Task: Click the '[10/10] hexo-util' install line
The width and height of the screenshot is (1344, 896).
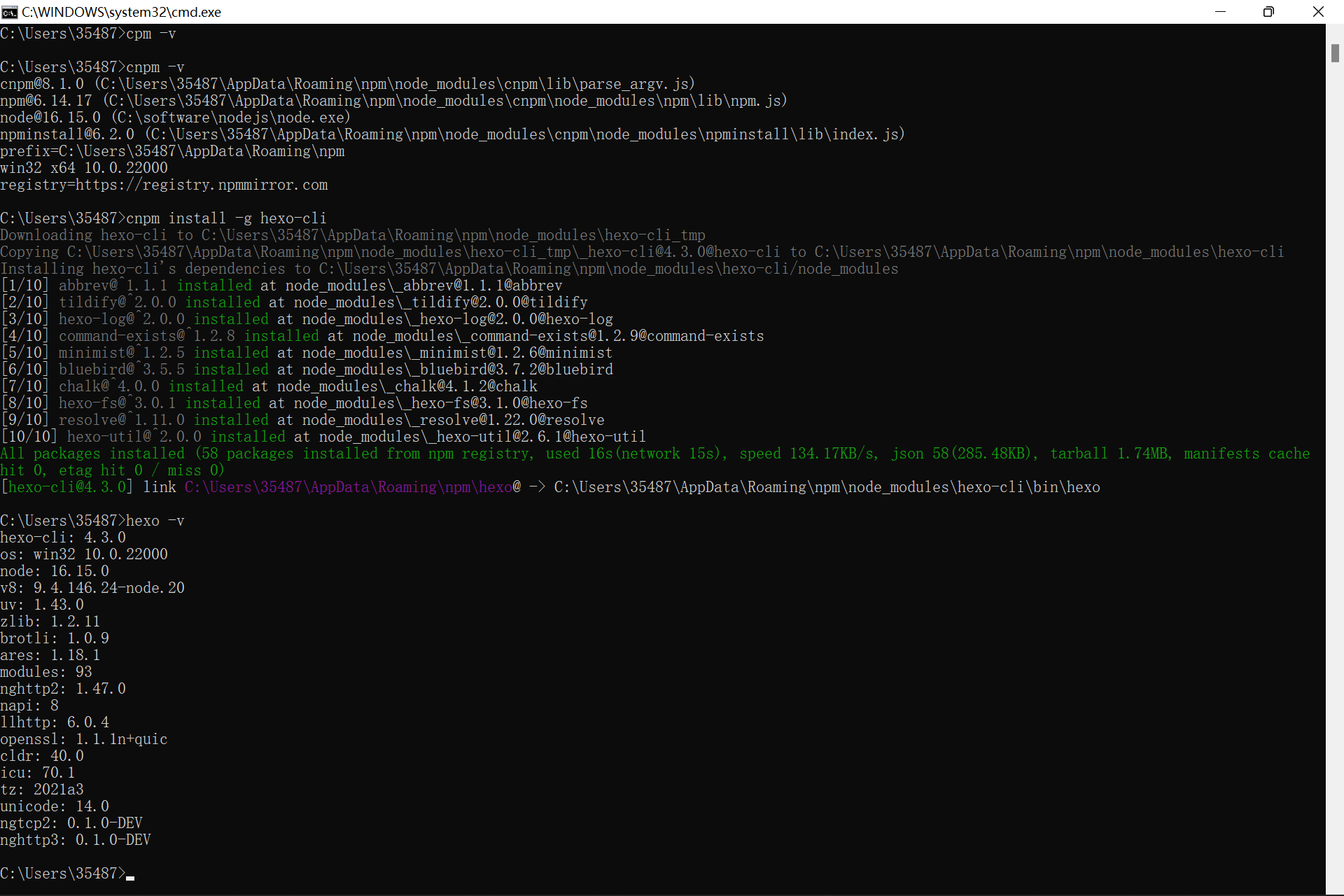Action: pos(322,437)
